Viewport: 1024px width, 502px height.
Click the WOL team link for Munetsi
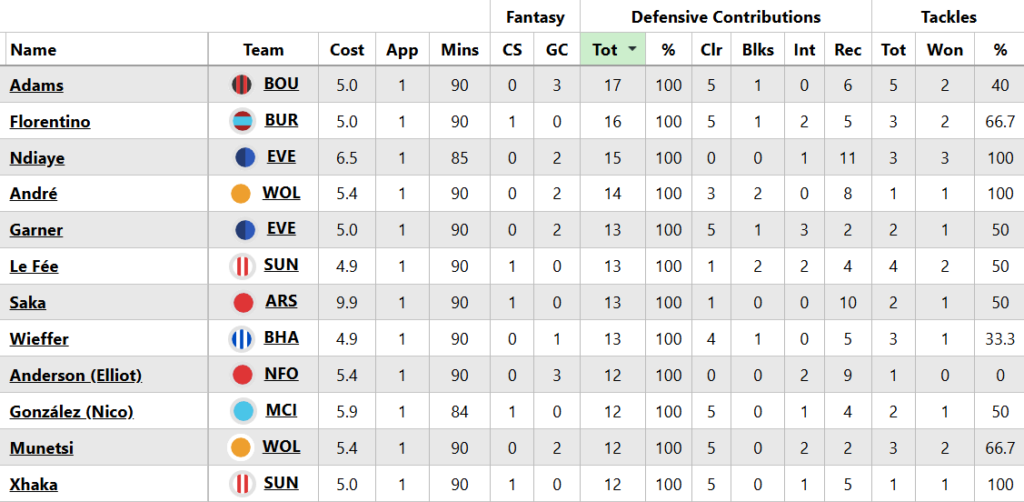tap(281, 446)
